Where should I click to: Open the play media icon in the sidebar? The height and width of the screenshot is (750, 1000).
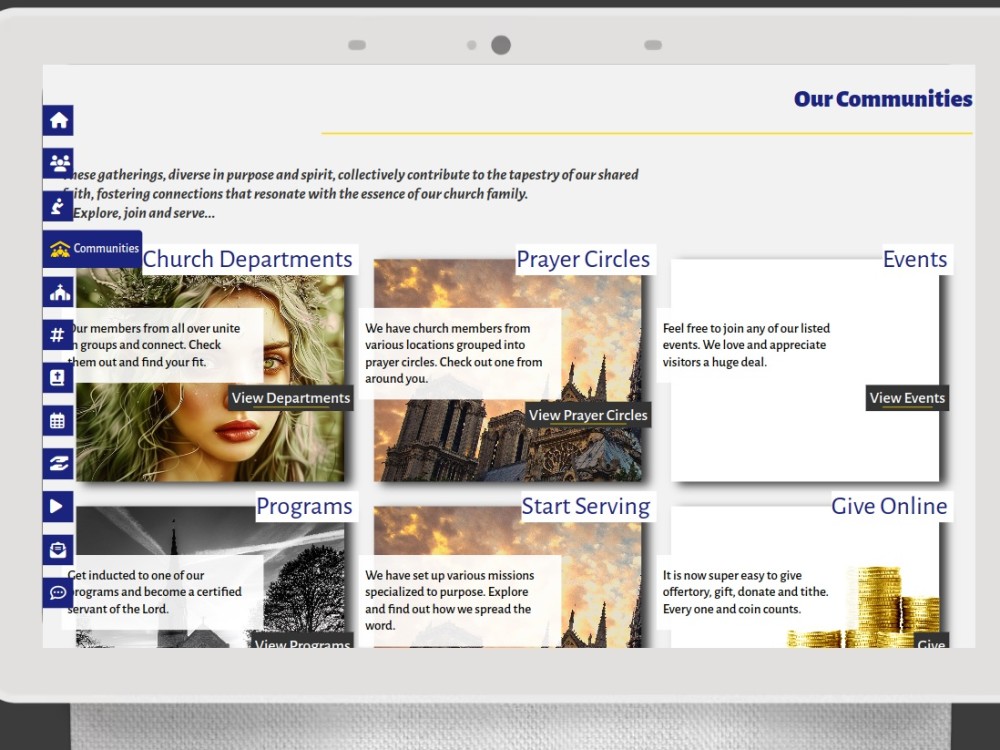[x=58, y=506]
